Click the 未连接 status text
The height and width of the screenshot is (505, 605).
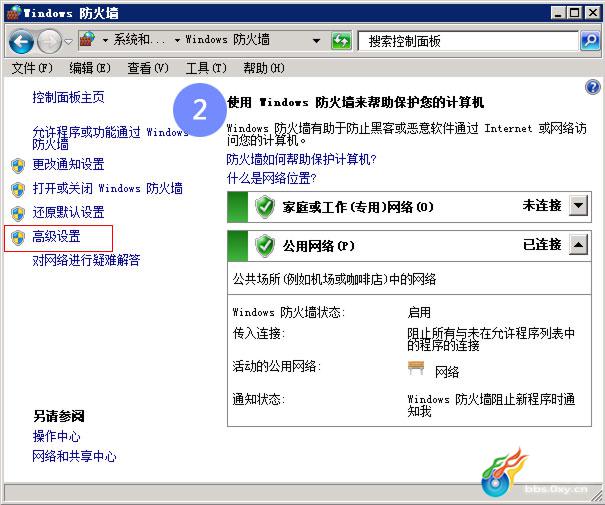pos(542,205)
